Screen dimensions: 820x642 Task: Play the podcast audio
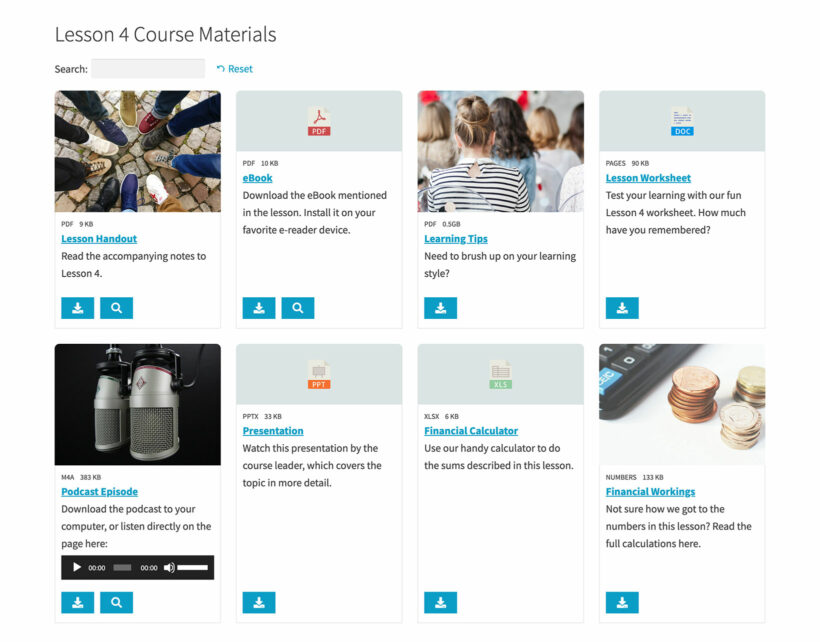pyautogui.click(x=76, y=567)
